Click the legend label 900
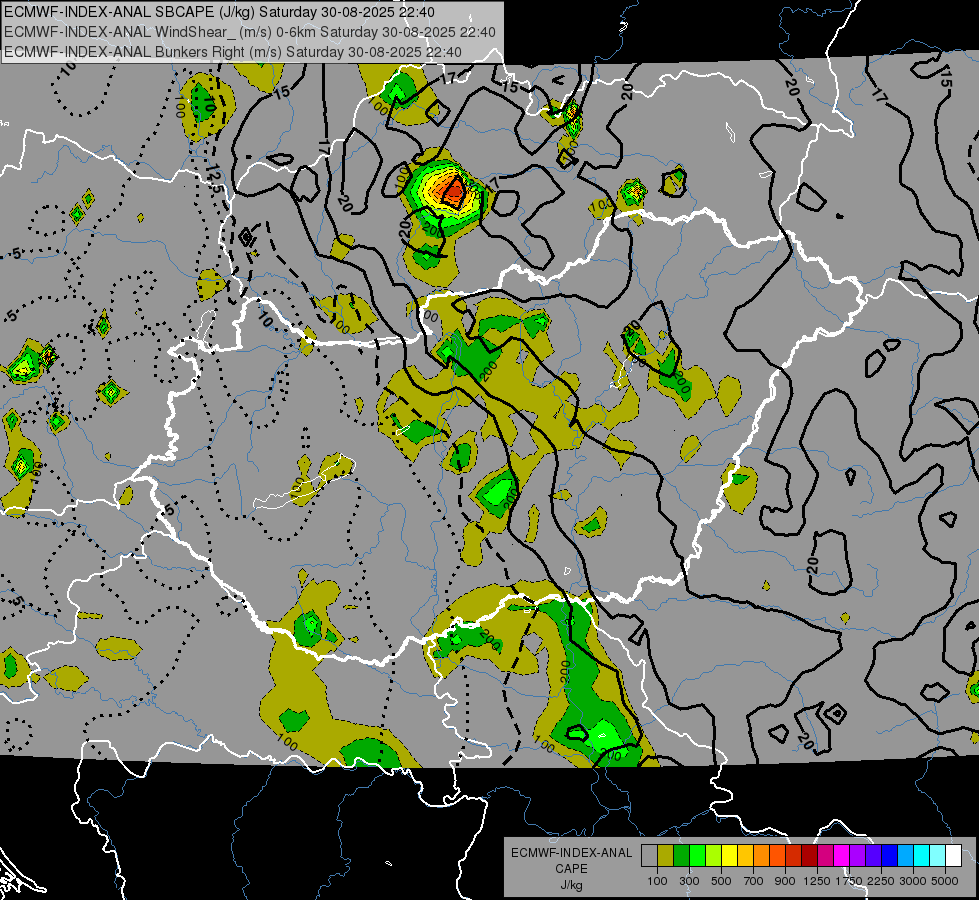Image resolution: width=979 pixels, height=900 pixels. point(785,881)
